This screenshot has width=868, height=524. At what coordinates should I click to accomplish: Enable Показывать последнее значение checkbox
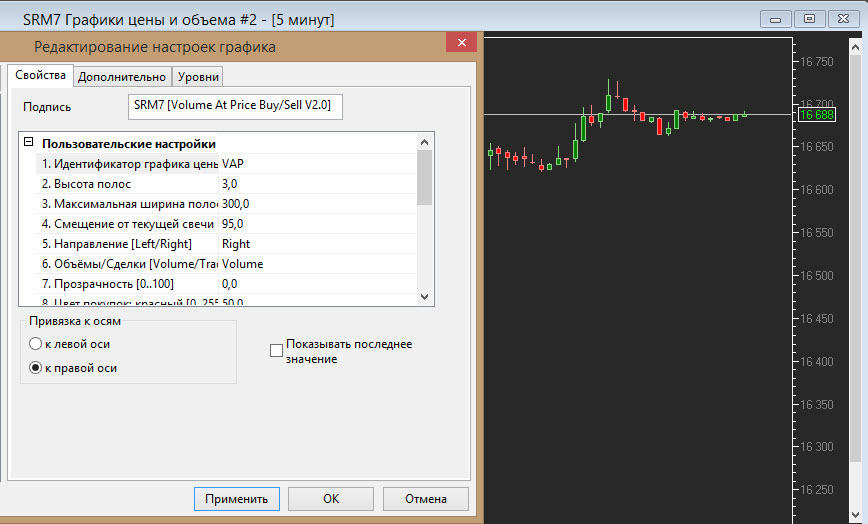[276, 351]
